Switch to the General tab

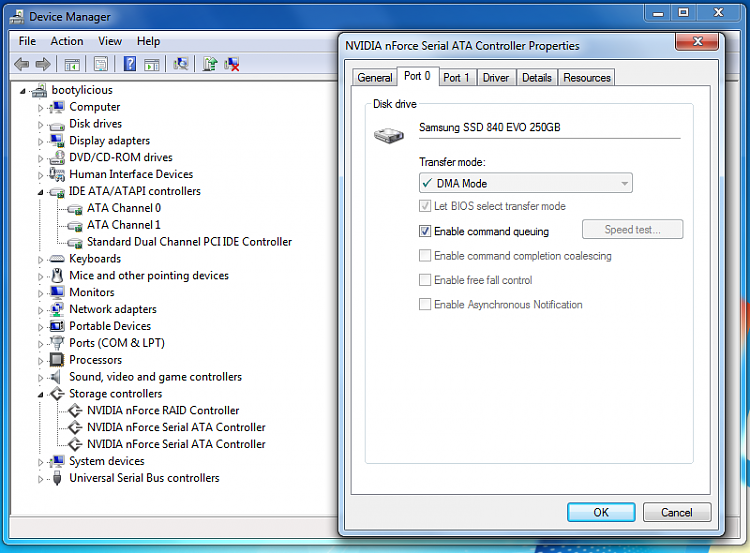click(375, 77)
